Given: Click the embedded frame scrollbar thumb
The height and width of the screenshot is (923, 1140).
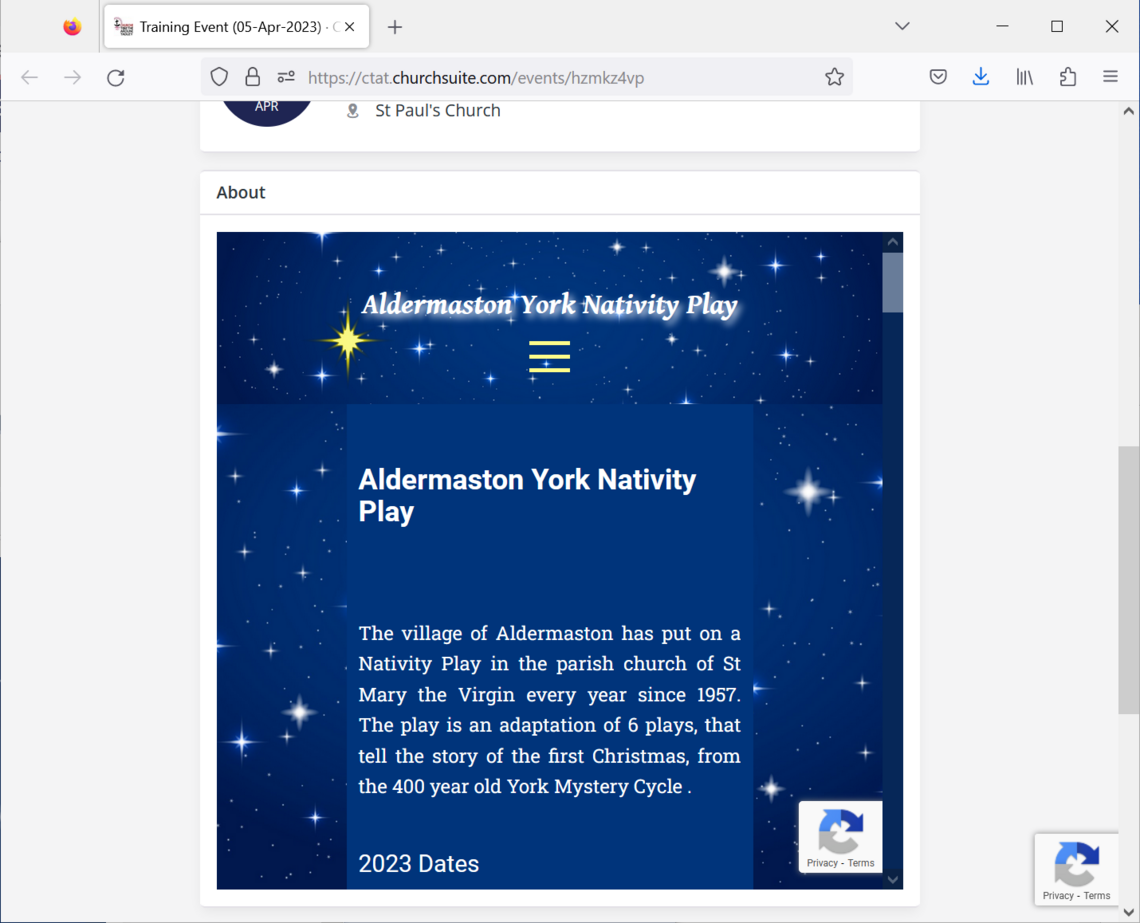Looking at the screenshot, I should click(x=893, y=282).
